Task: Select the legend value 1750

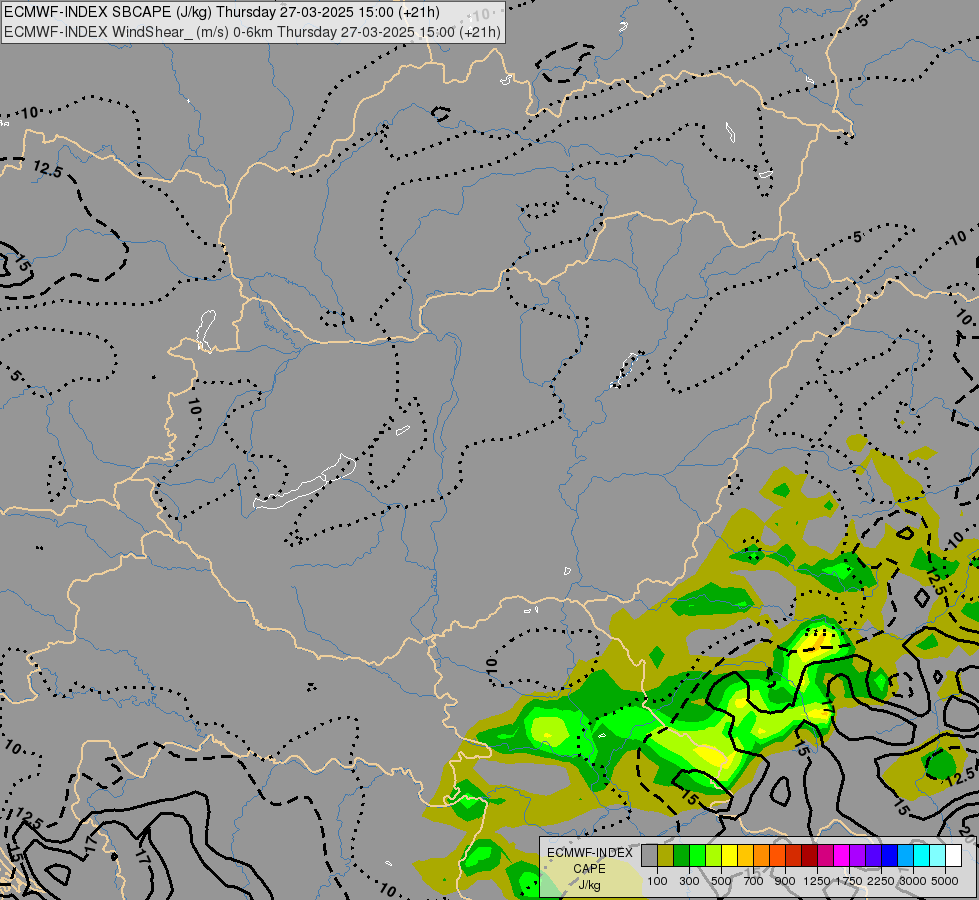Action: coord(849,881)
